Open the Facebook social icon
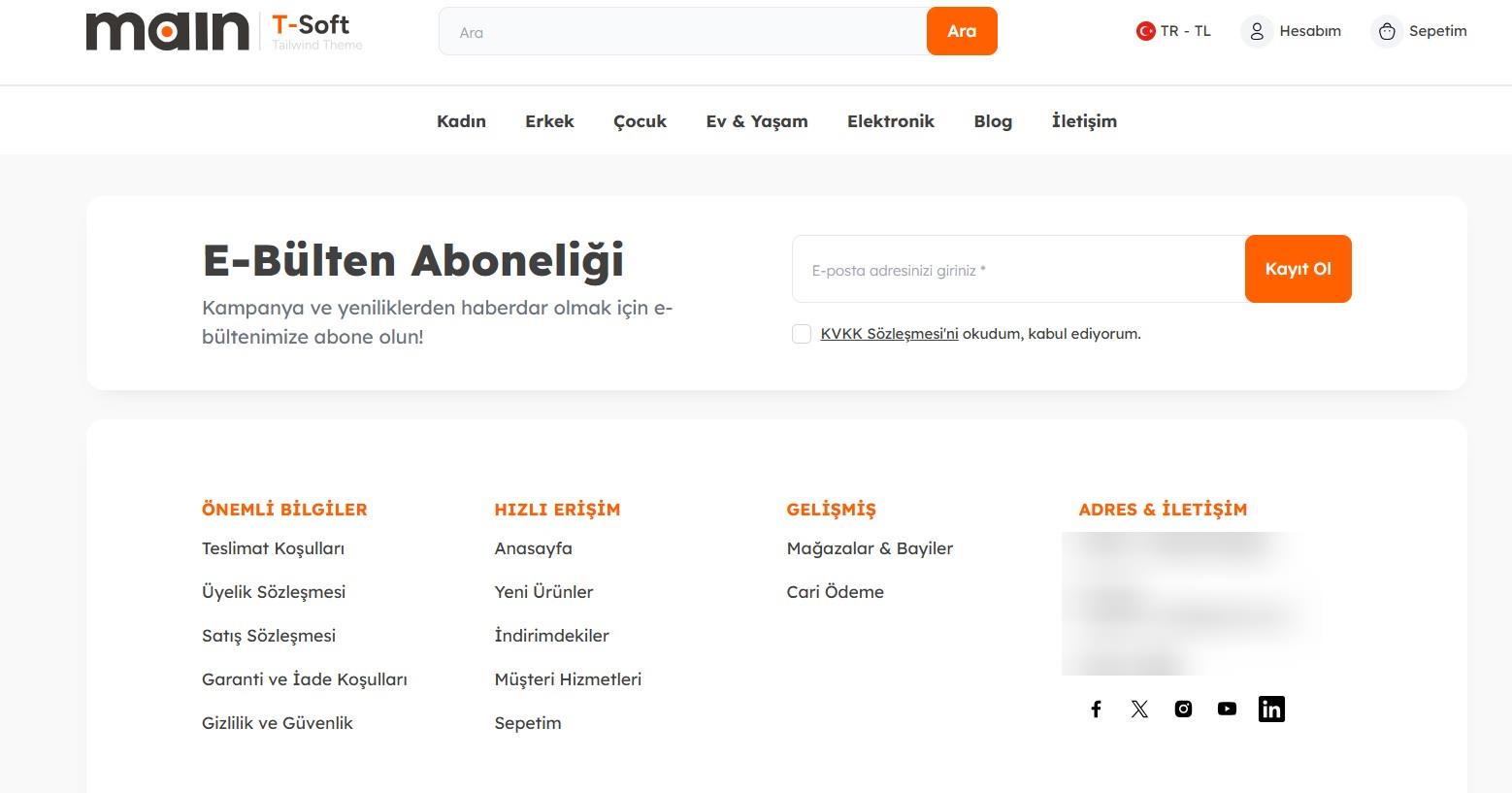1512x793 pixels. click(x=1096, y=710)
